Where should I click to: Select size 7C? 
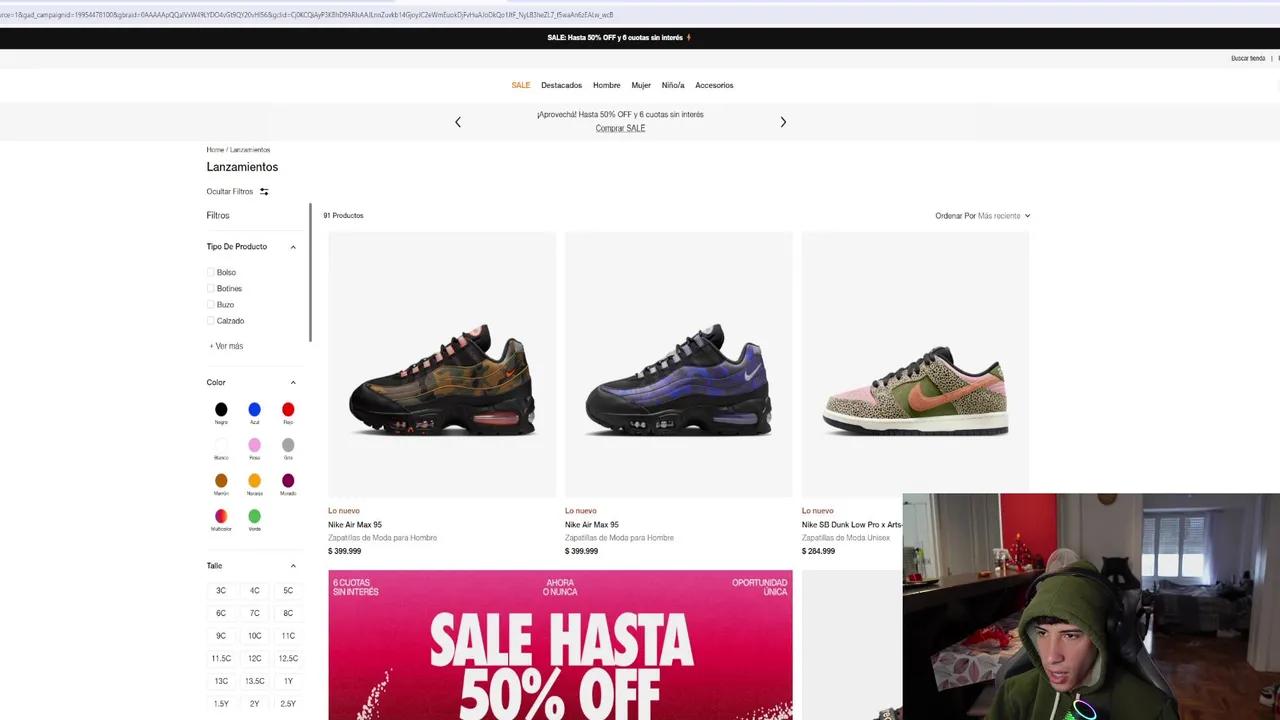(254, 613)
